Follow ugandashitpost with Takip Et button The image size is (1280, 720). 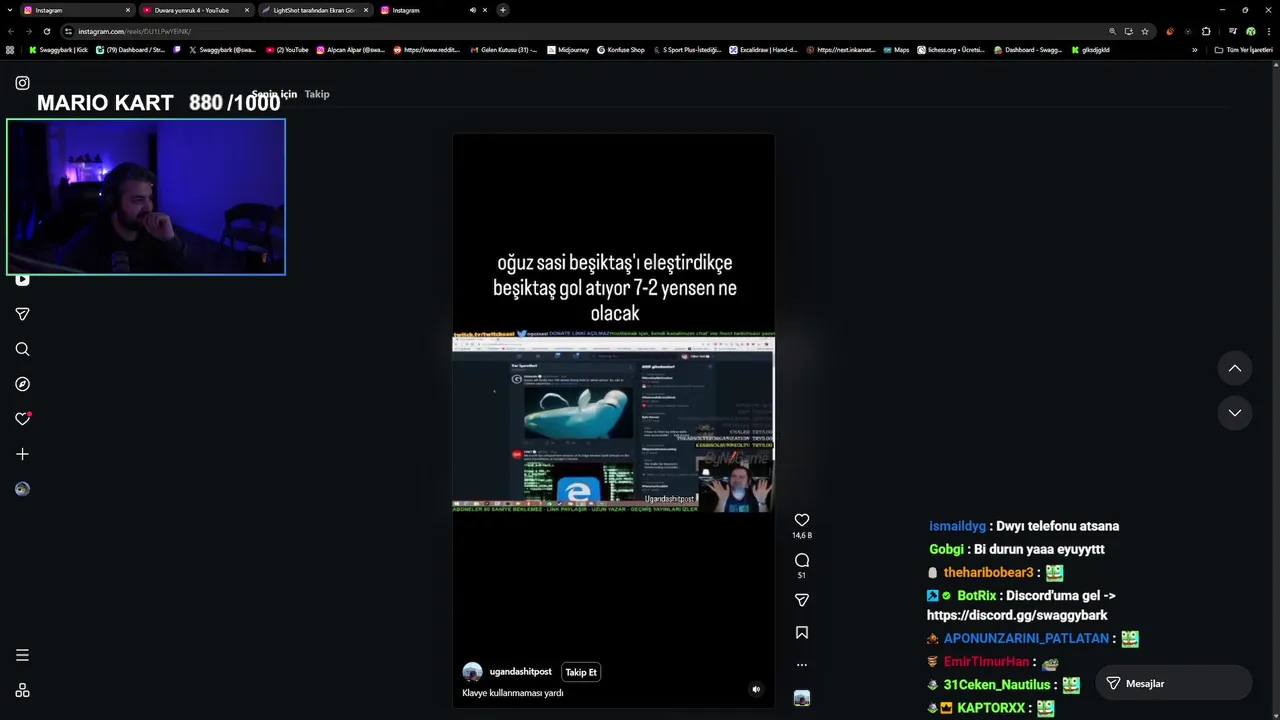(580, 672)
